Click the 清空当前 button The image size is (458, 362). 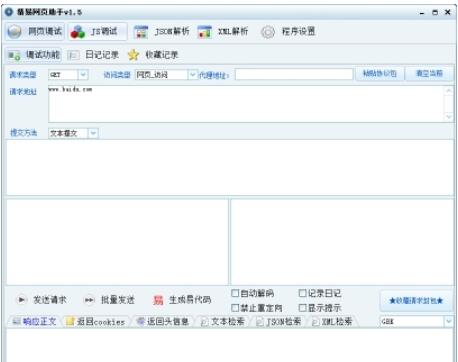click(x=429, y=74)
